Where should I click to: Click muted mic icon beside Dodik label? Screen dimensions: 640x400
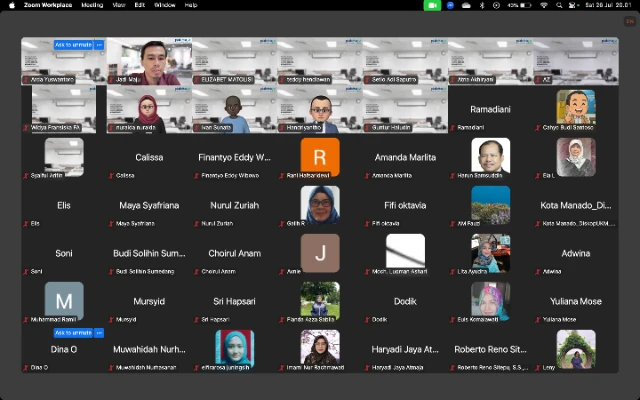click(367, 320)
